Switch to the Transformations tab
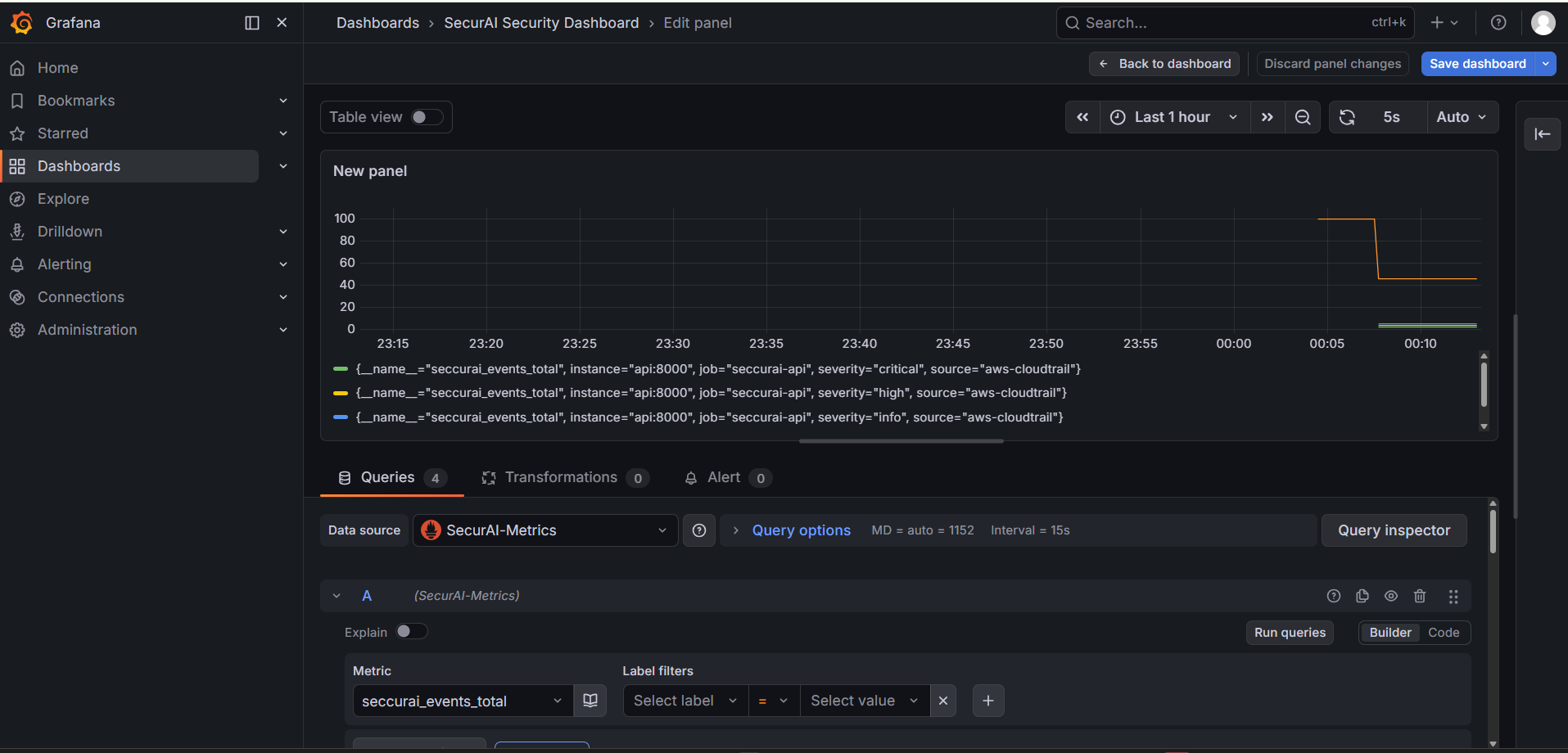 pyautogui.click(x=565, y=478)
